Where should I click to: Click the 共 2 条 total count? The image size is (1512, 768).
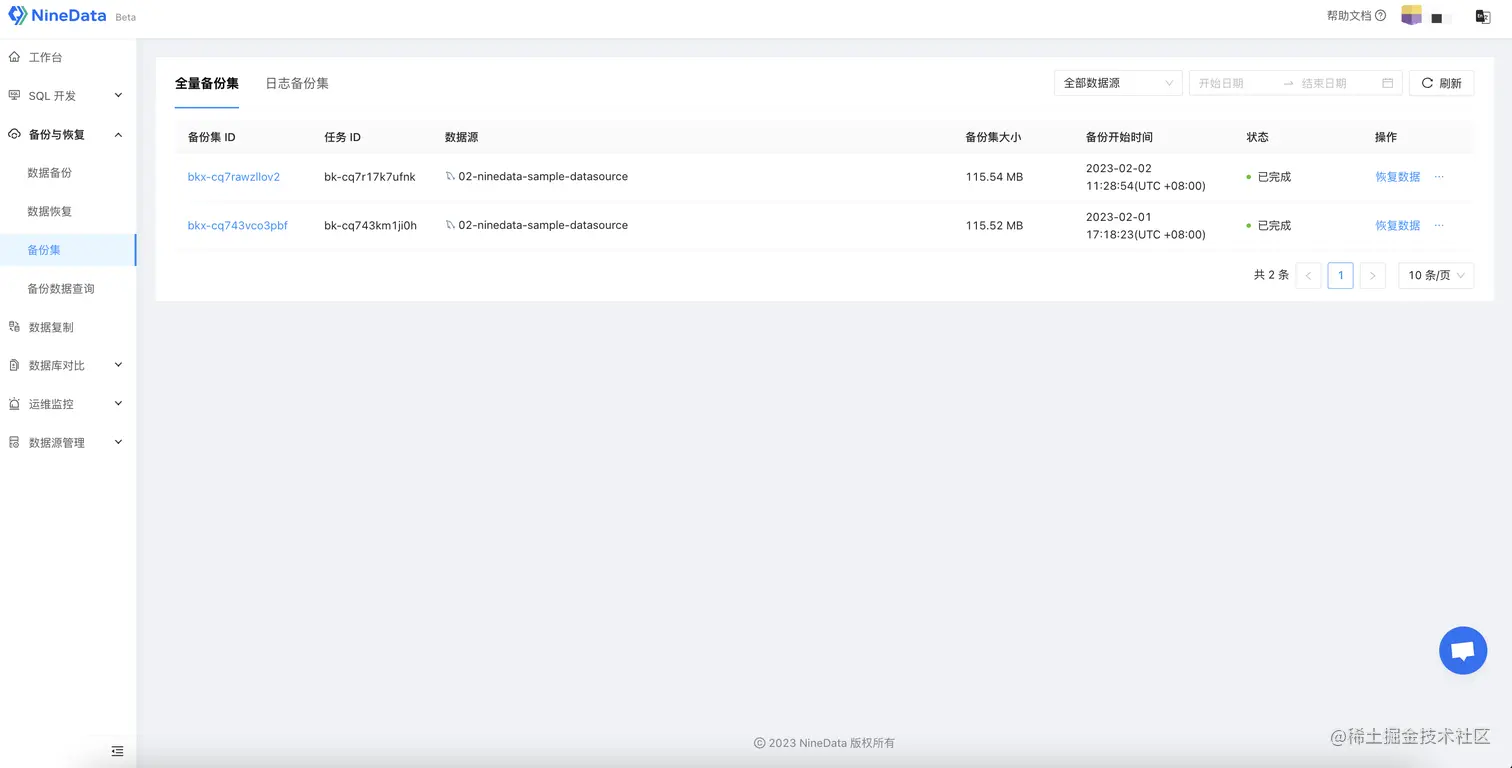(x=1271, y=275)
